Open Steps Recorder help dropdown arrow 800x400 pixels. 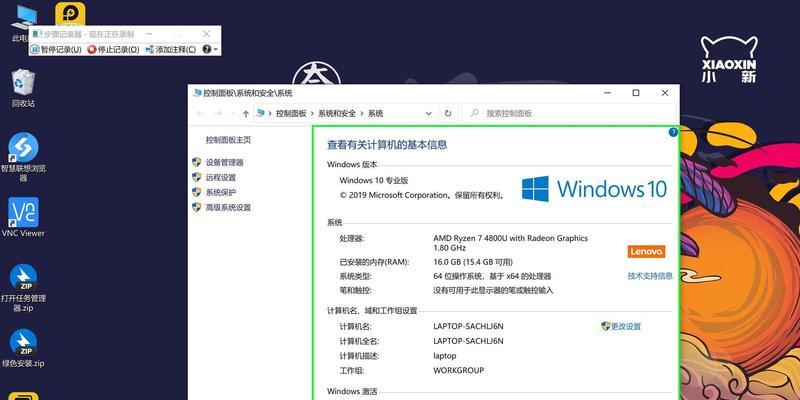coord(216,49)
